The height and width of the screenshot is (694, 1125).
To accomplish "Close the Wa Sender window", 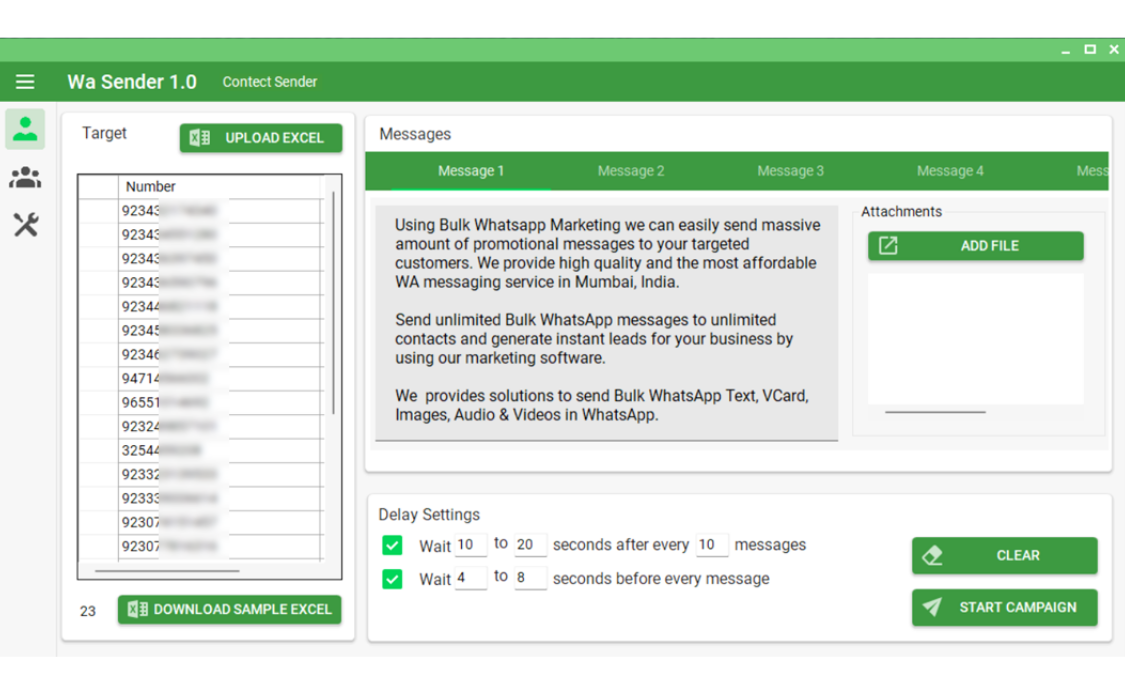I will 1114,50.
